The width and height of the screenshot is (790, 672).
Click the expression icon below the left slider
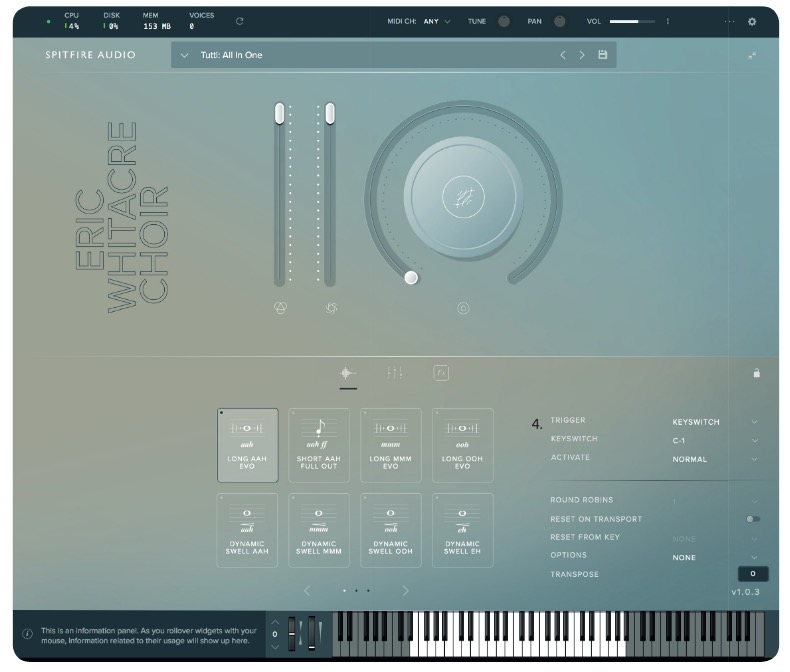click(280, 308)
